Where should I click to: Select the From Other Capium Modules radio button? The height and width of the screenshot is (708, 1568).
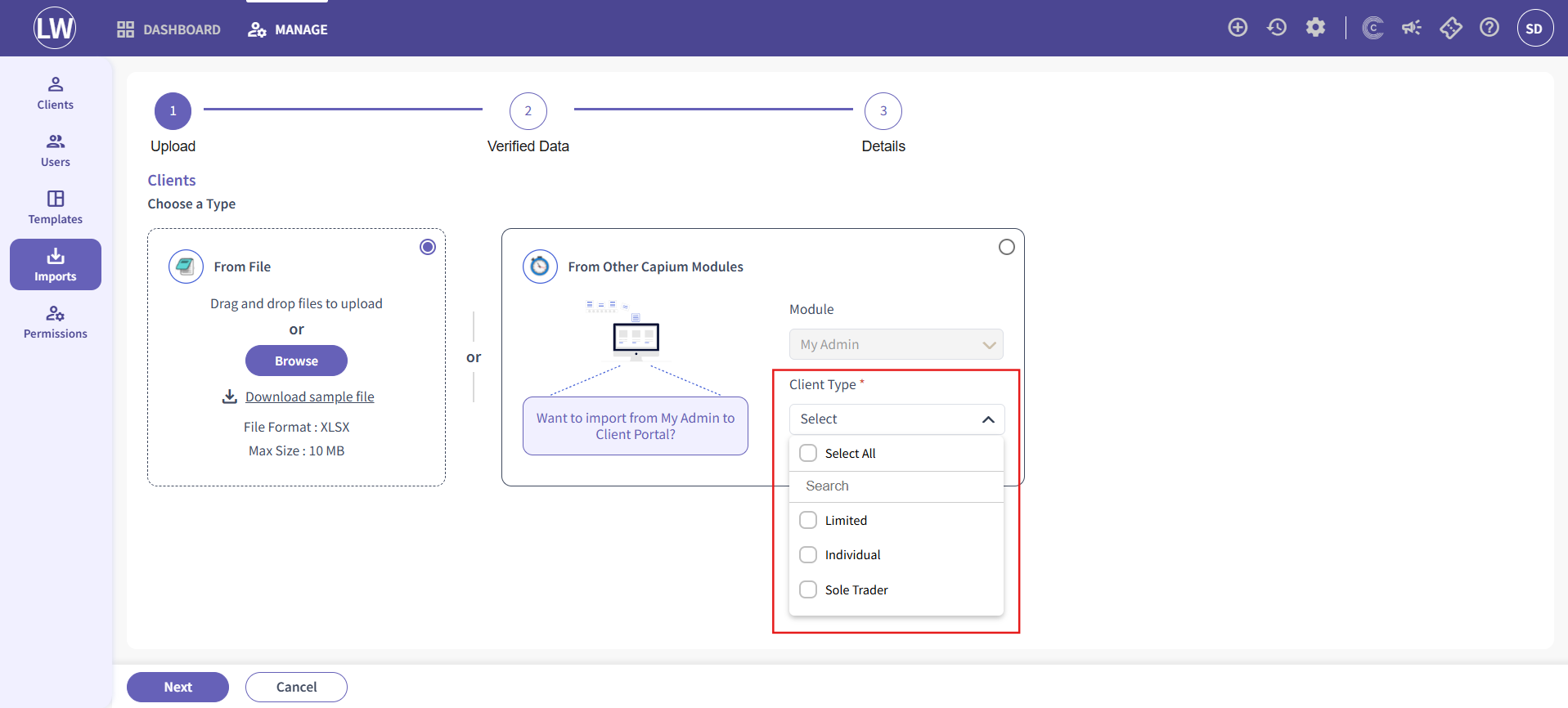tap(1007, 247)
